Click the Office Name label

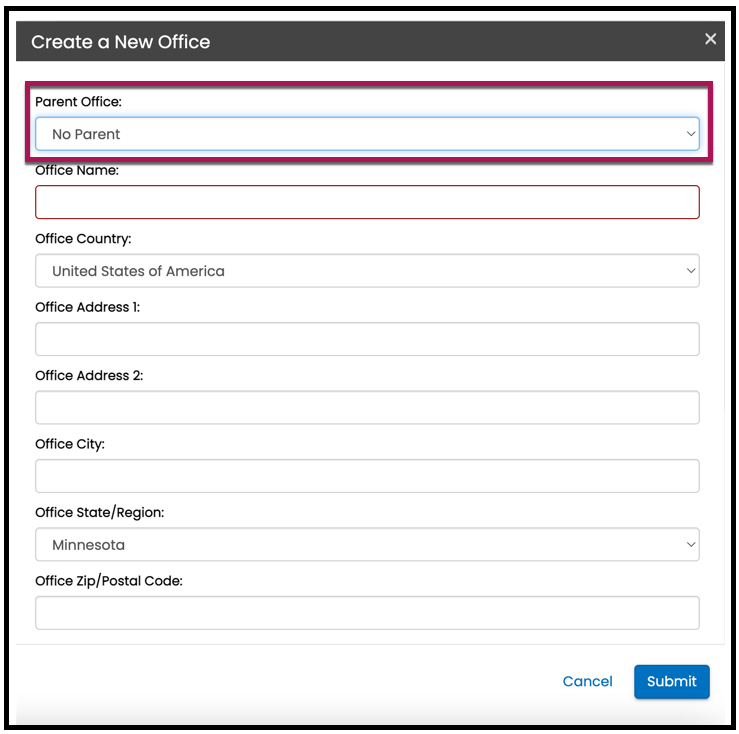(x=77, y=170)
